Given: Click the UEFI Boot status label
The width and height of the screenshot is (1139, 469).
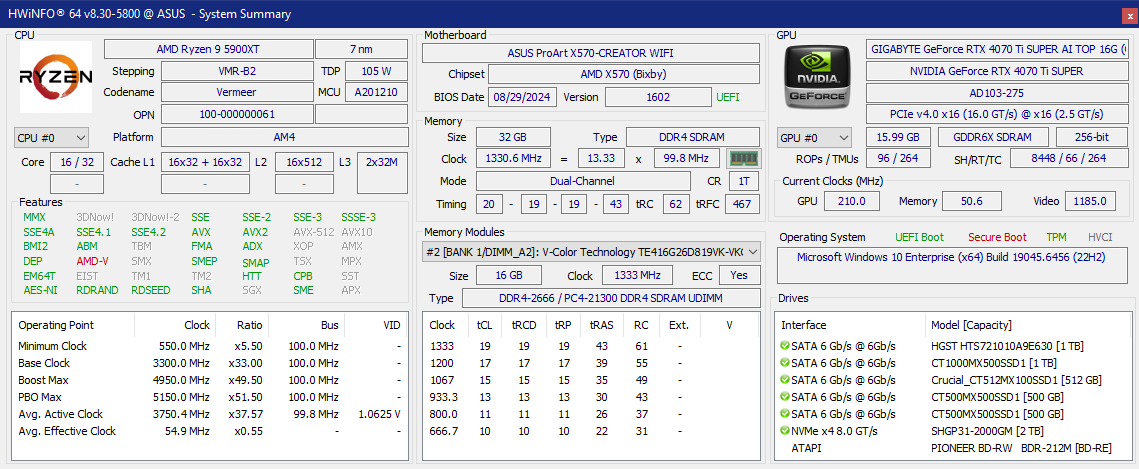Looking at the screenshot, I should 918,237.
